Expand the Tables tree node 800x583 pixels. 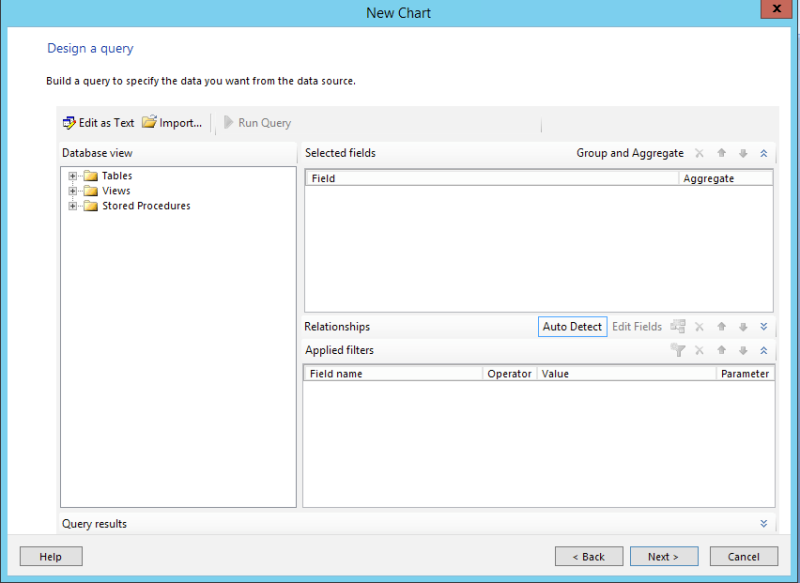tap(70, 175)
